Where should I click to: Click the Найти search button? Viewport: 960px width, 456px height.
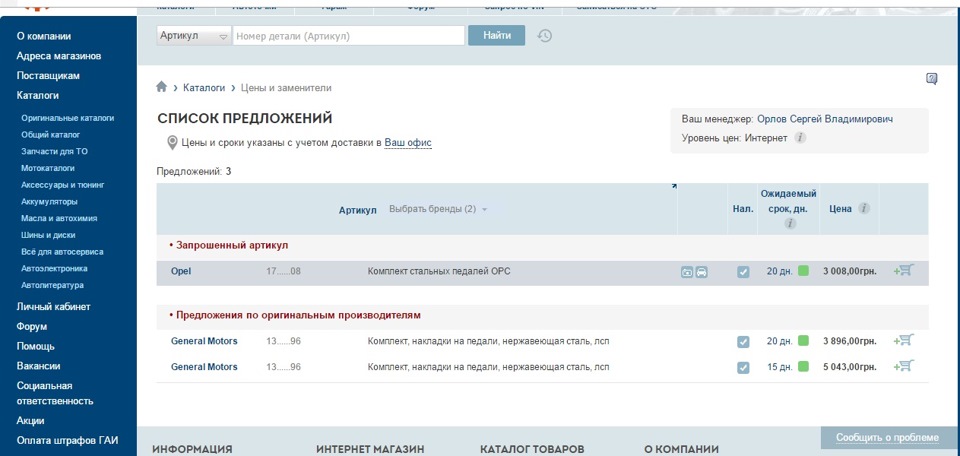[497, 36]
